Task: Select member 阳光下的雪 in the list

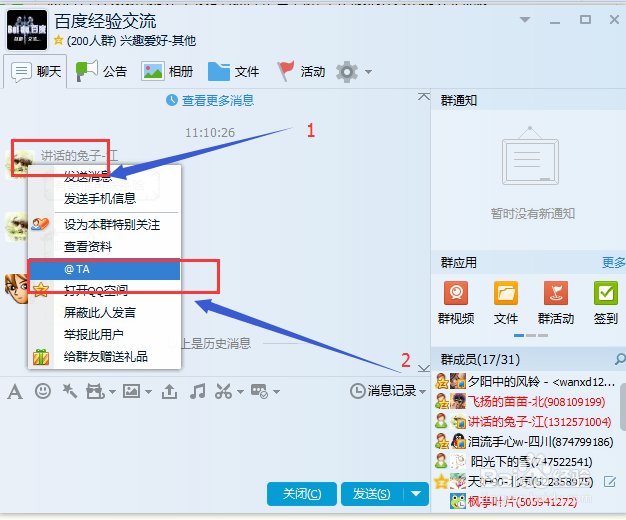Action: [x=525, y=461]
